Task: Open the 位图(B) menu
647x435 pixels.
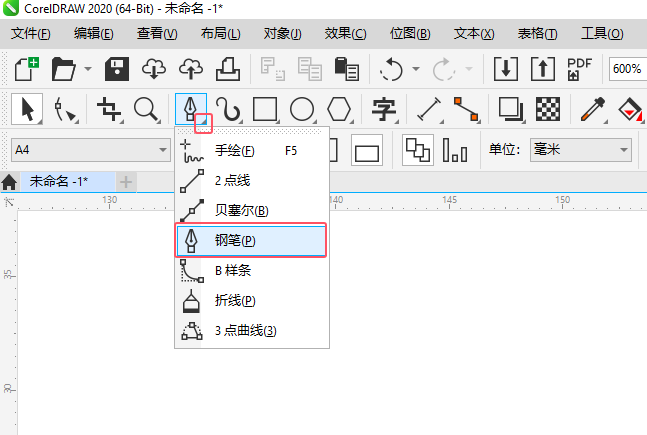Action: coord(410,33)
